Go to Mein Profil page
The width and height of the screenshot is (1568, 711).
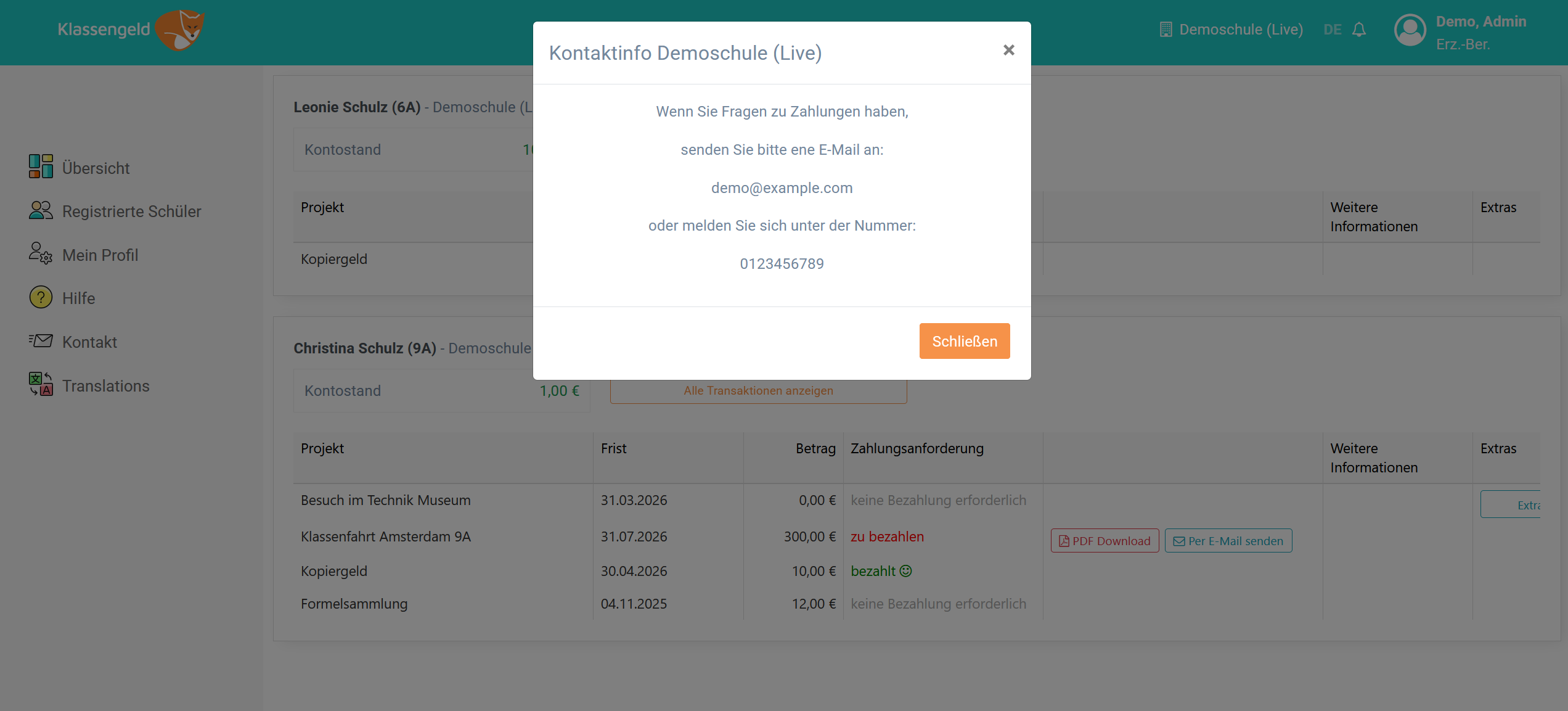pyautogui.click(x=100, y=255)
